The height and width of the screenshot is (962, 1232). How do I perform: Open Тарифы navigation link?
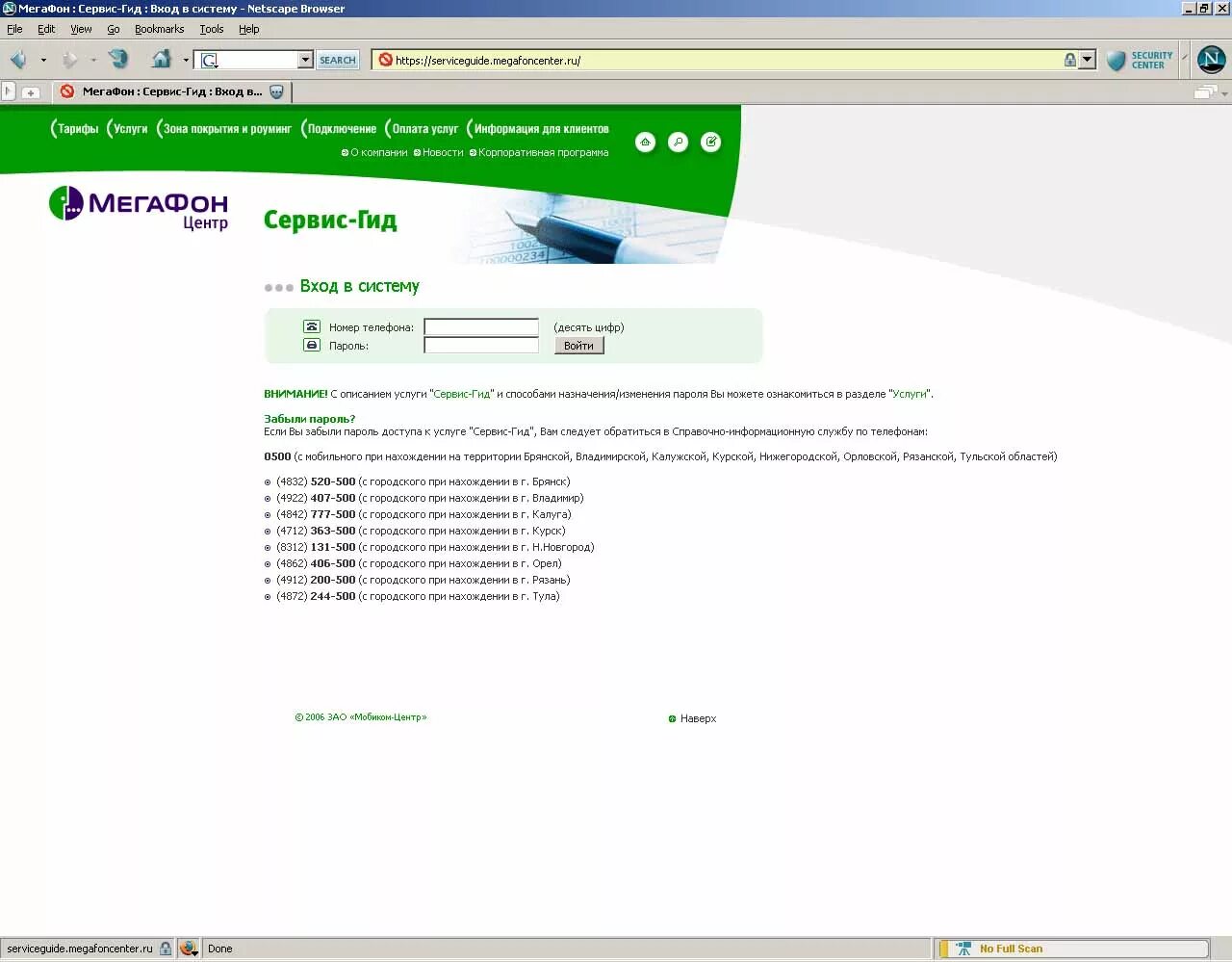78,129
